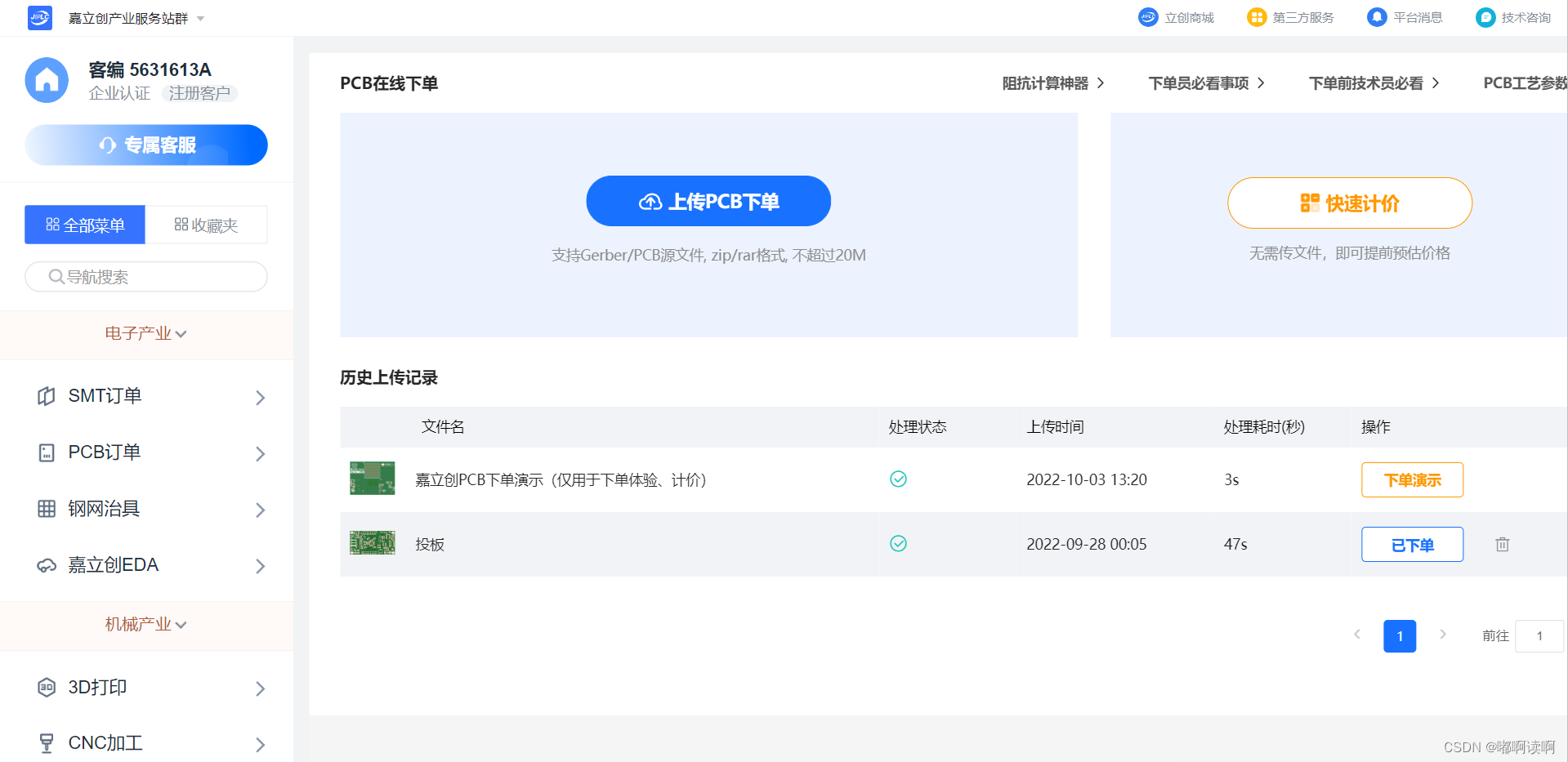Expand the CNC加工 chevron

pos(261,745)
